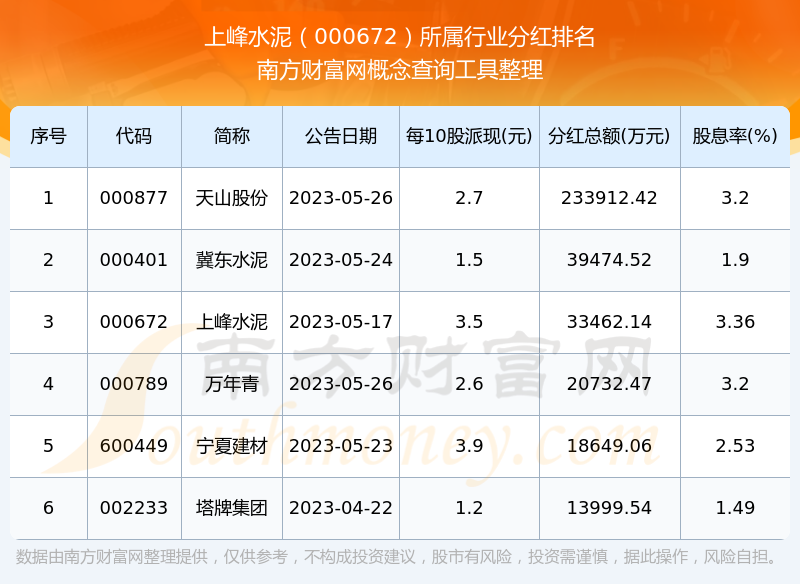Click the footer disclaimer starting 数据由南方财富网整理提供

(396, 557)
